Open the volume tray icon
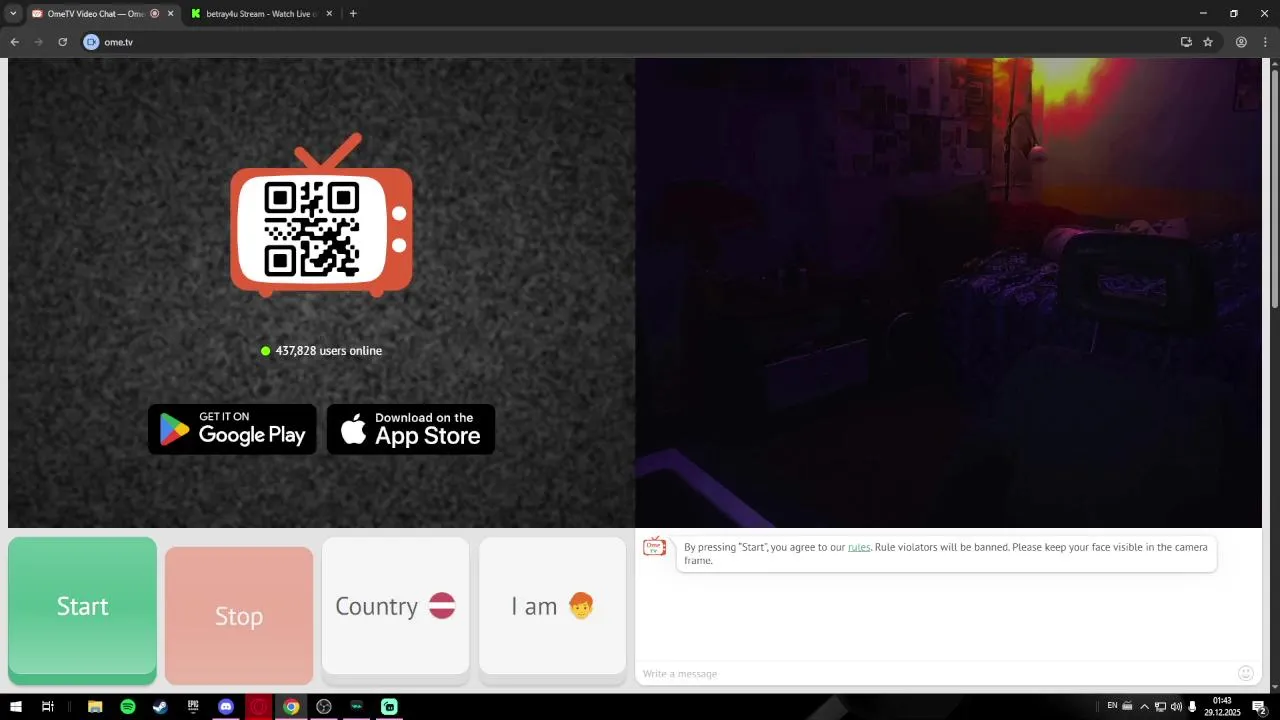Viewport: 1280px width, 720px height. (x=1176, y=707)
